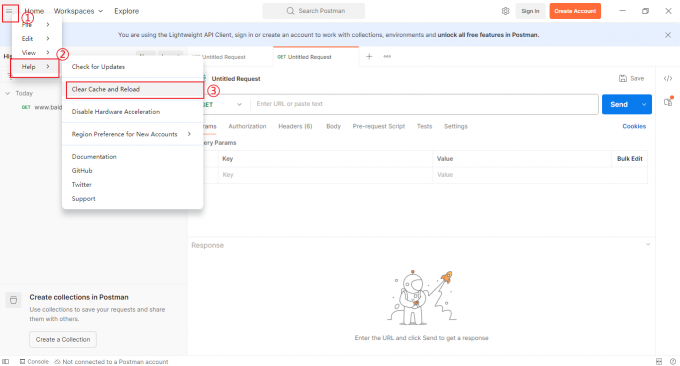Viewport: 680px width, 366px height.
Task: Open the Cookies link
Action: (634, 126)
